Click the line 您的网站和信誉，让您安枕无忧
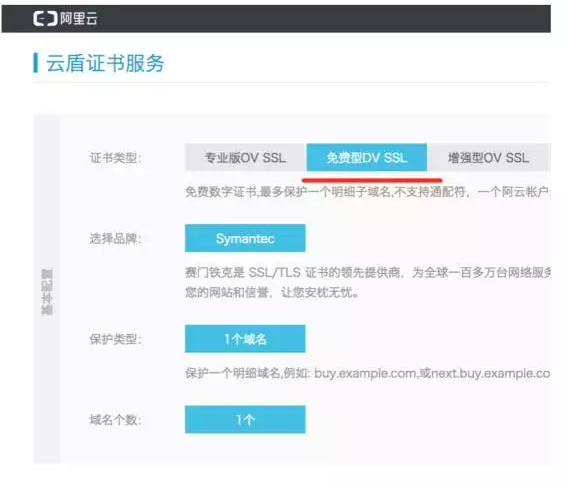This screenshot has height=489, width=568. [272, 292]
